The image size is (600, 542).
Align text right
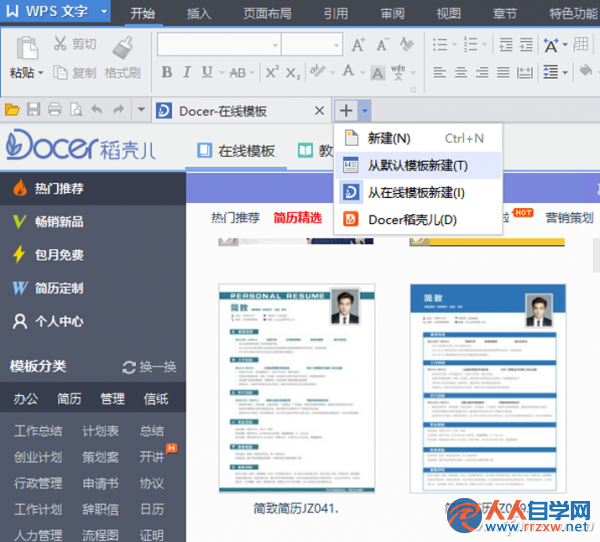482,72
